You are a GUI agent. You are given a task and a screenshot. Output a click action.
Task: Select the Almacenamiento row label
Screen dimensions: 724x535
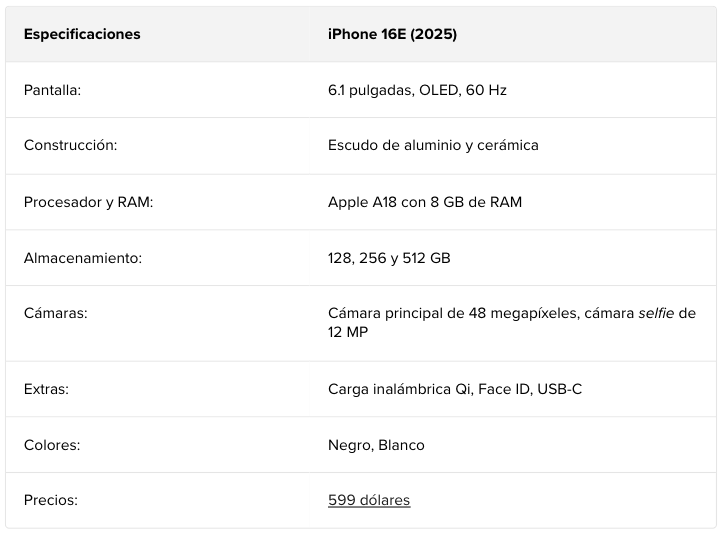pos(83,258)
